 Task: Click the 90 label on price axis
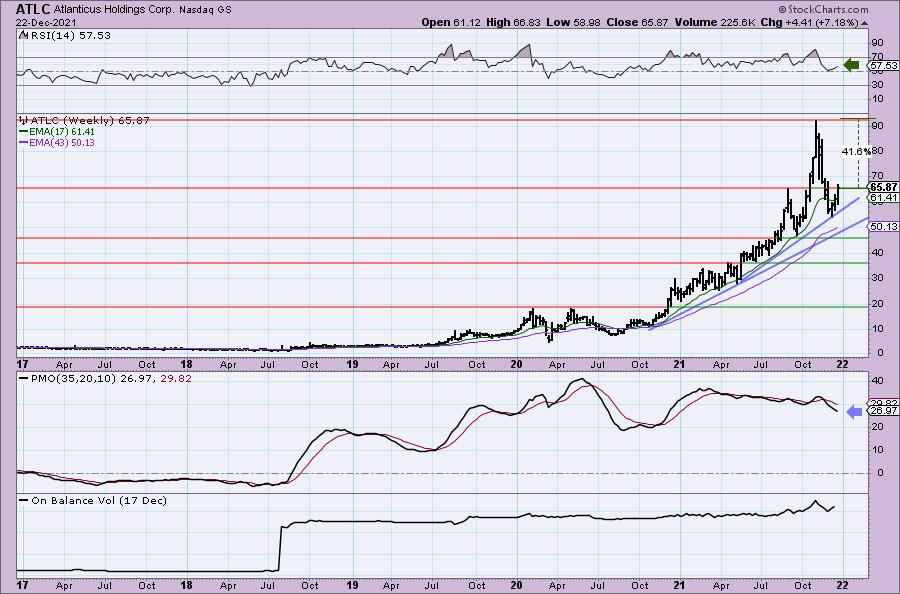pos(877,126)
